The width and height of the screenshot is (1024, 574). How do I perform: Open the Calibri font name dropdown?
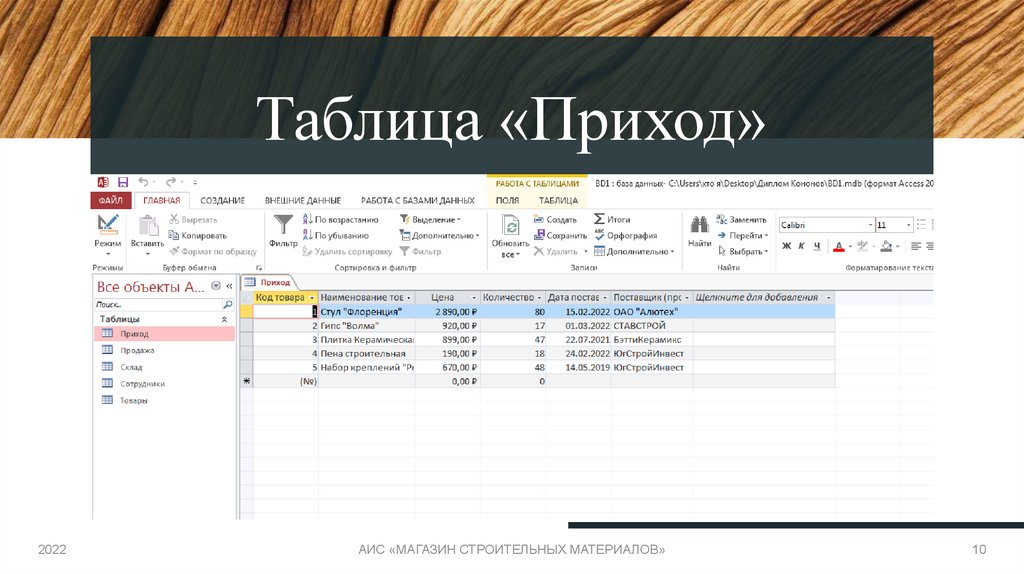[871, 225]
